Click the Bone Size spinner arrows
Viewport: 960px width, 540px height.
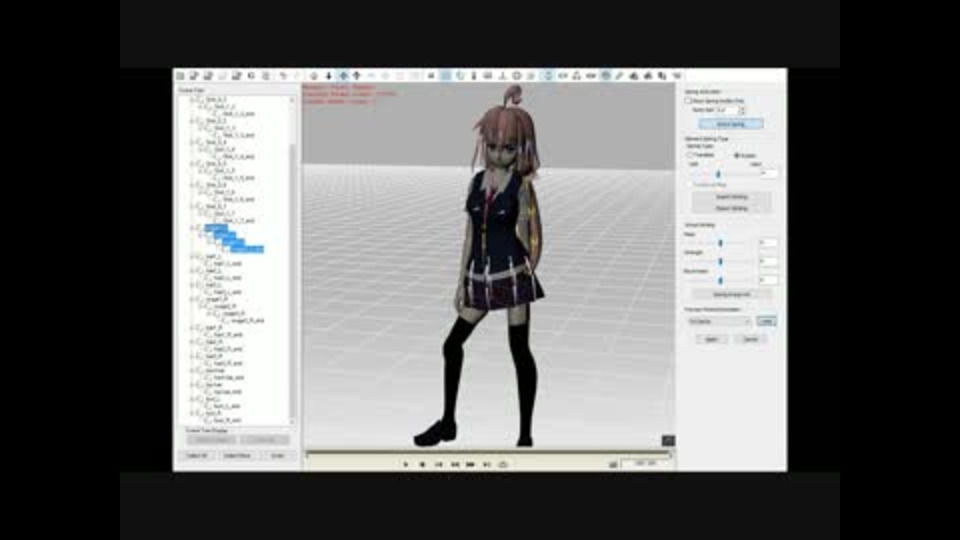742,110
